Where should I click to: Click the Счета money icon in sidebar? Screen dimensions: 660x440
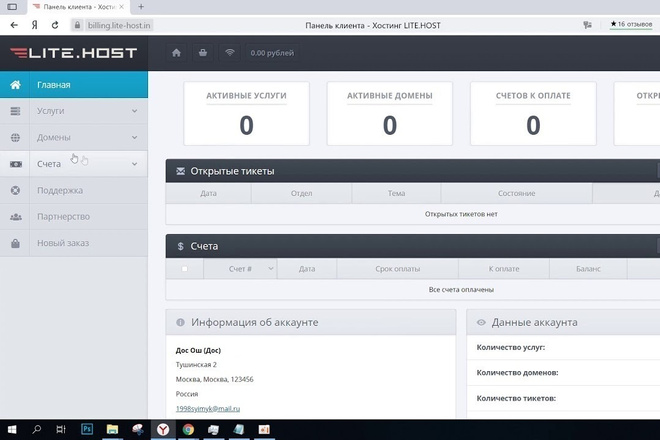point(16,164)
